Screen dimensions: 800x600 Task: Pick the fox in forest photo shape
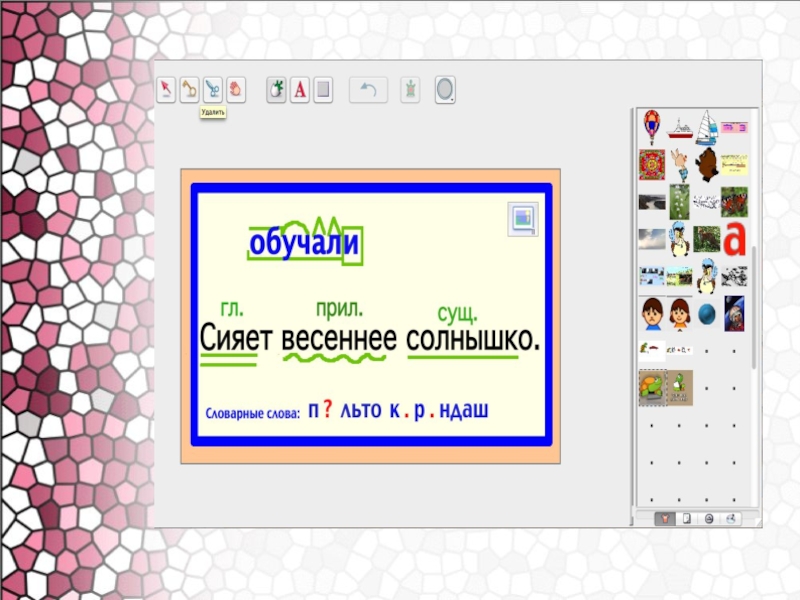tap(707, 239)
